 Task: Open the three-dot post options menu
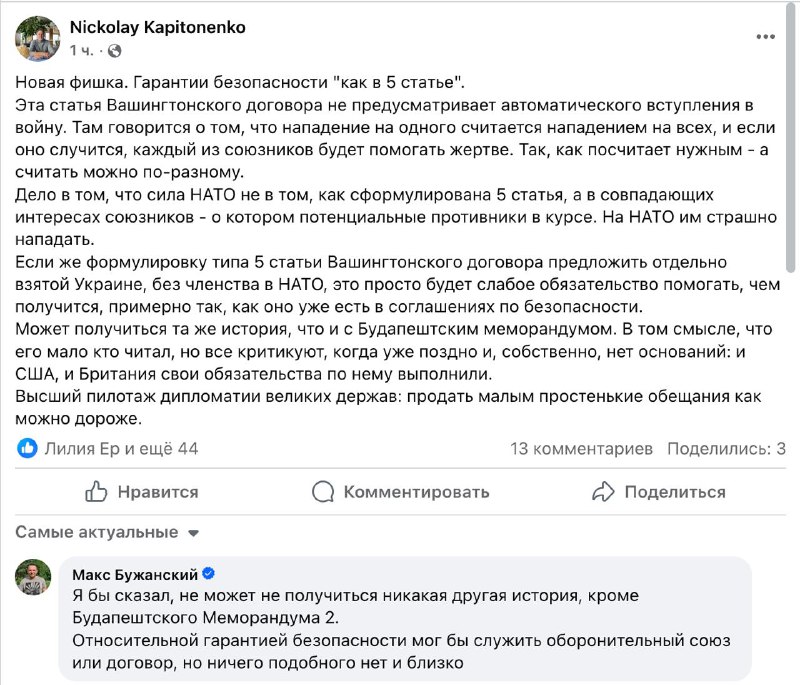(x=764, y=38)
